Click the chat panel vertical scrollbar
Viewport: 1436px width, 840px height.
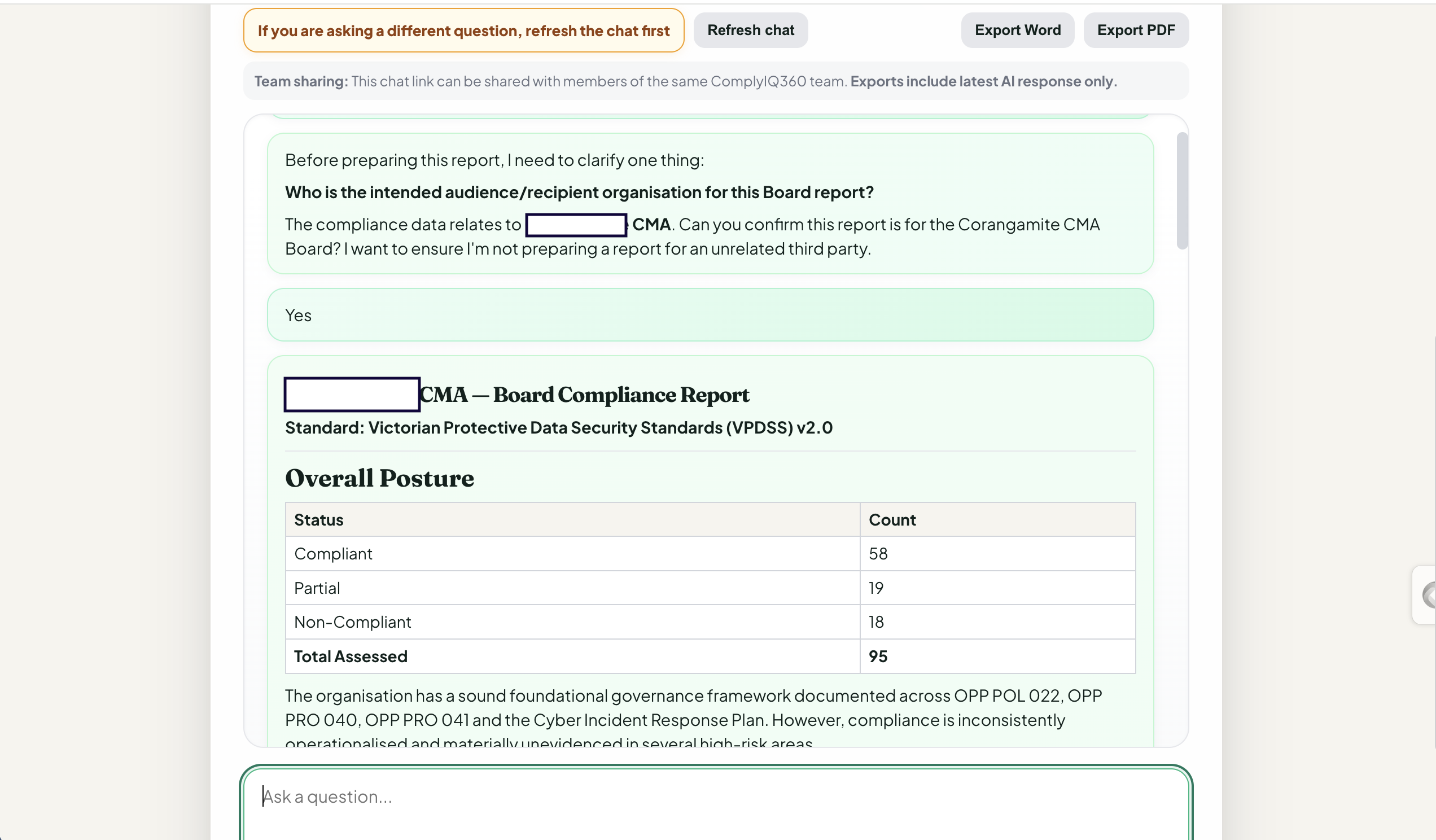point(1182,191)
